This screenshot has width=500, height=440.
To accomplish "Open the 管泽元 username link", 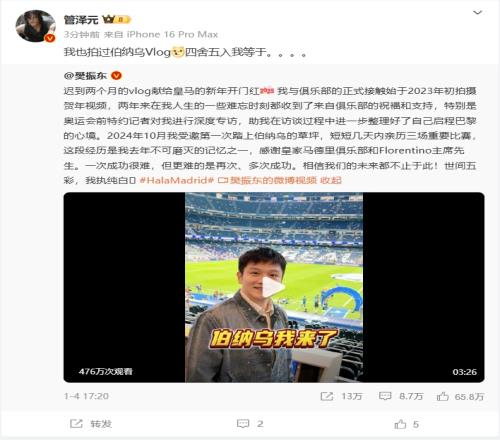I will [x=81, y=20].
